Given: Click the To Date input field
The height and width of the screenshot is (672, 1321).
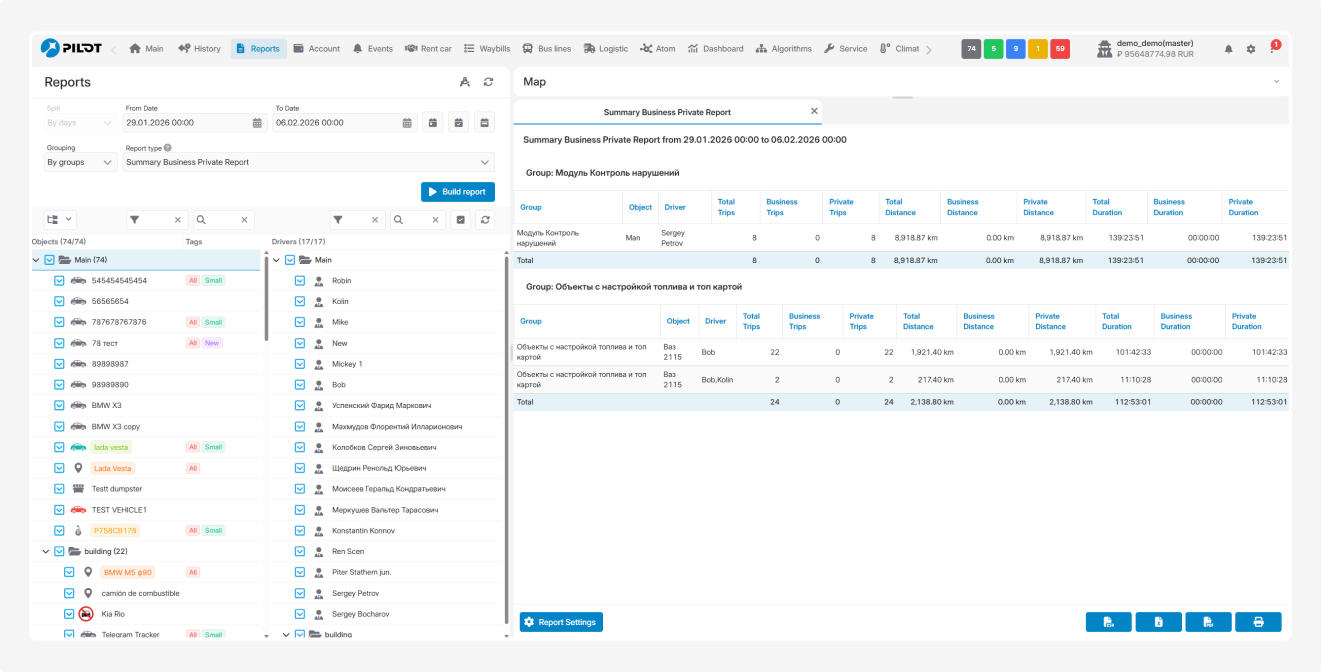Looking at the screenshot, I should [335, 123].
